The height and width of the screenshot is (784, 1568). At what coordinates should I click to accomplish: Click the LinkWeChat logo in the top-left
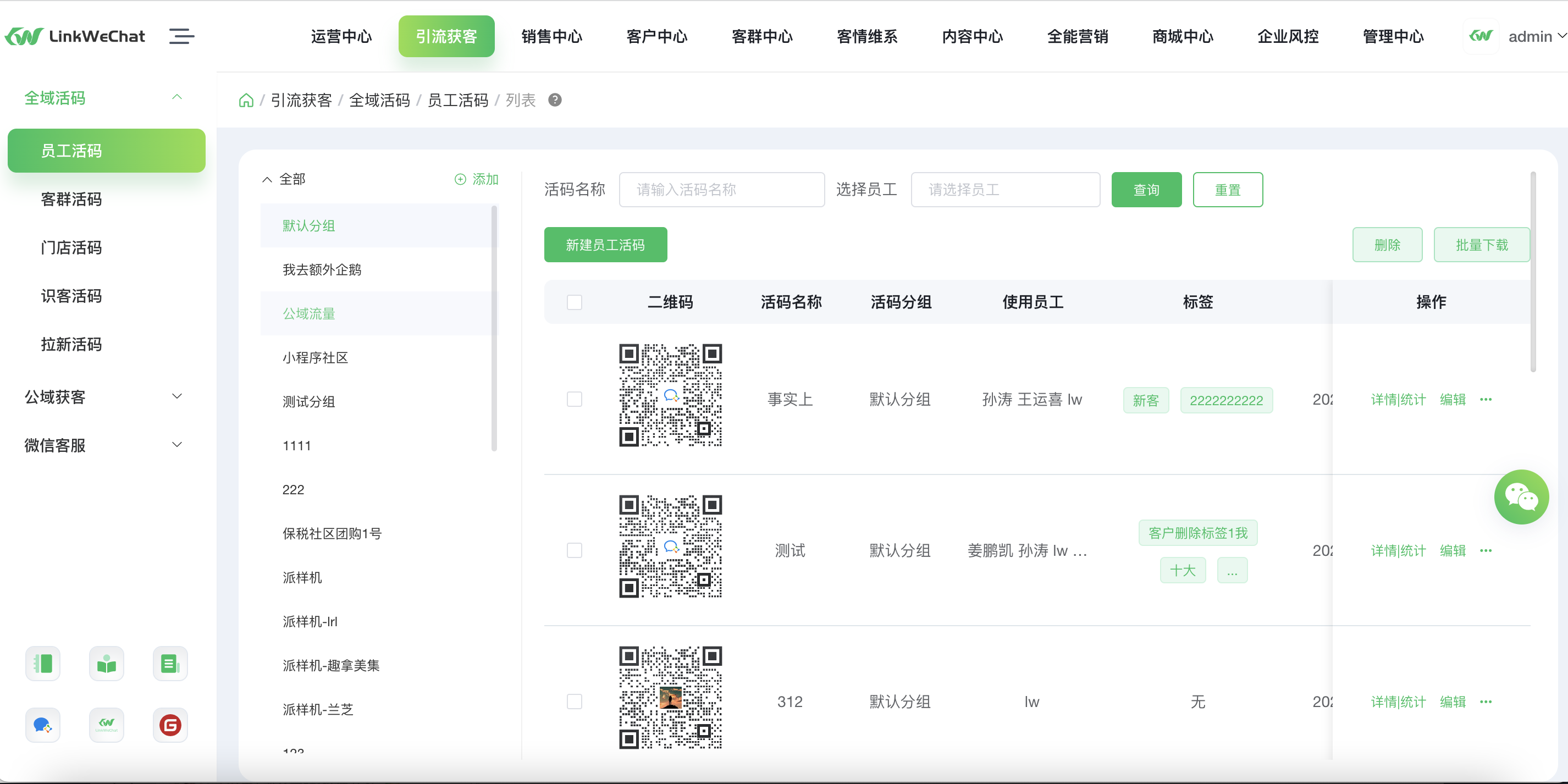tap(75, 36)
